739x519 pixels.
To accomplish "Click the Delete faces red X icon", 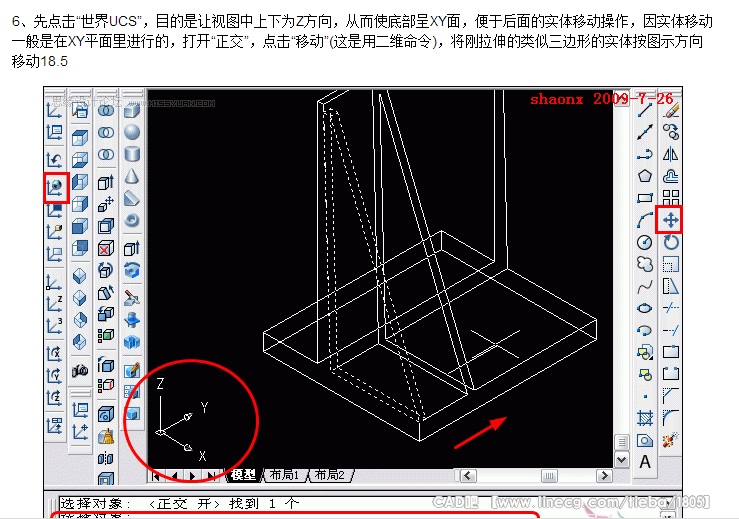I will click(106, 248).
